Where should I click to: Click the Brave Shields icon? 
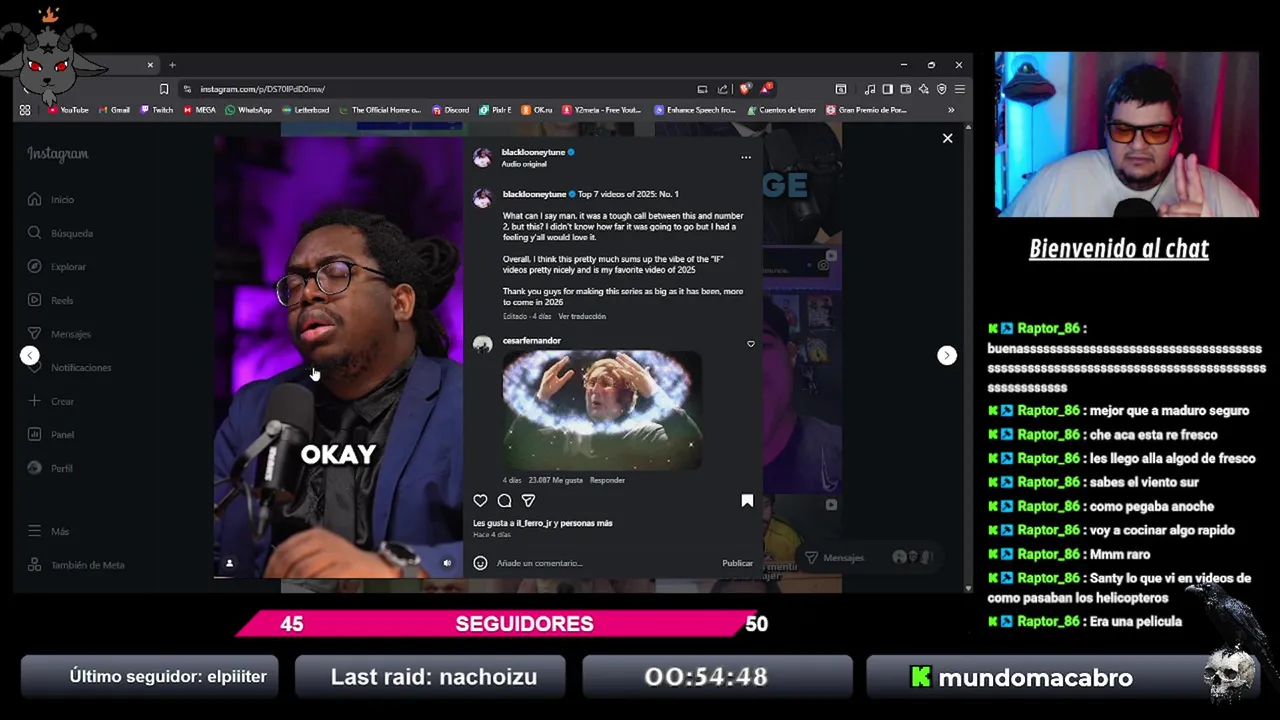tap(745, 89)
